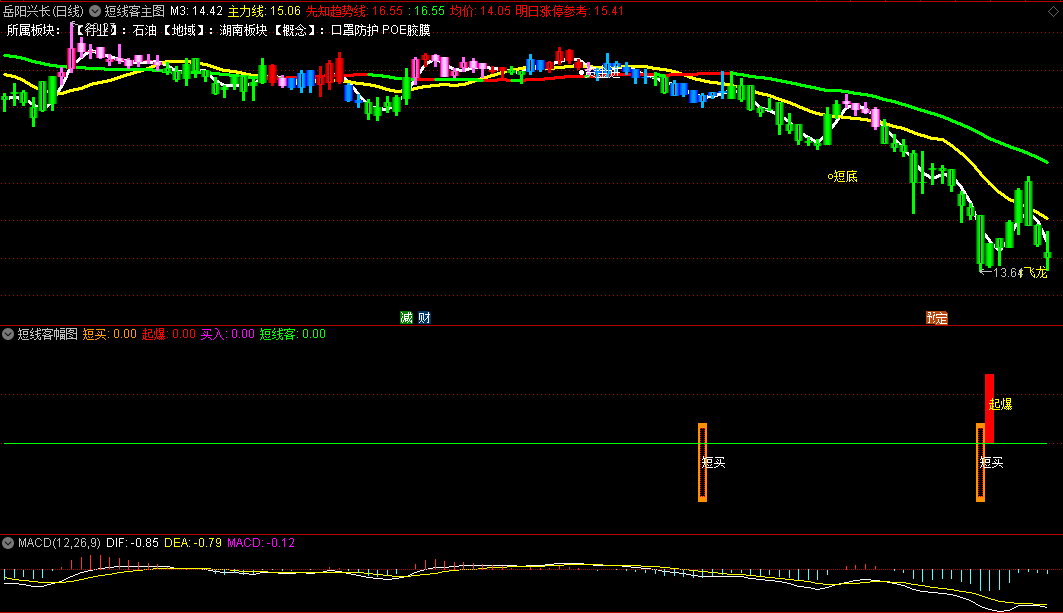Click the diamond icon at chart corner

(1054, 11)
